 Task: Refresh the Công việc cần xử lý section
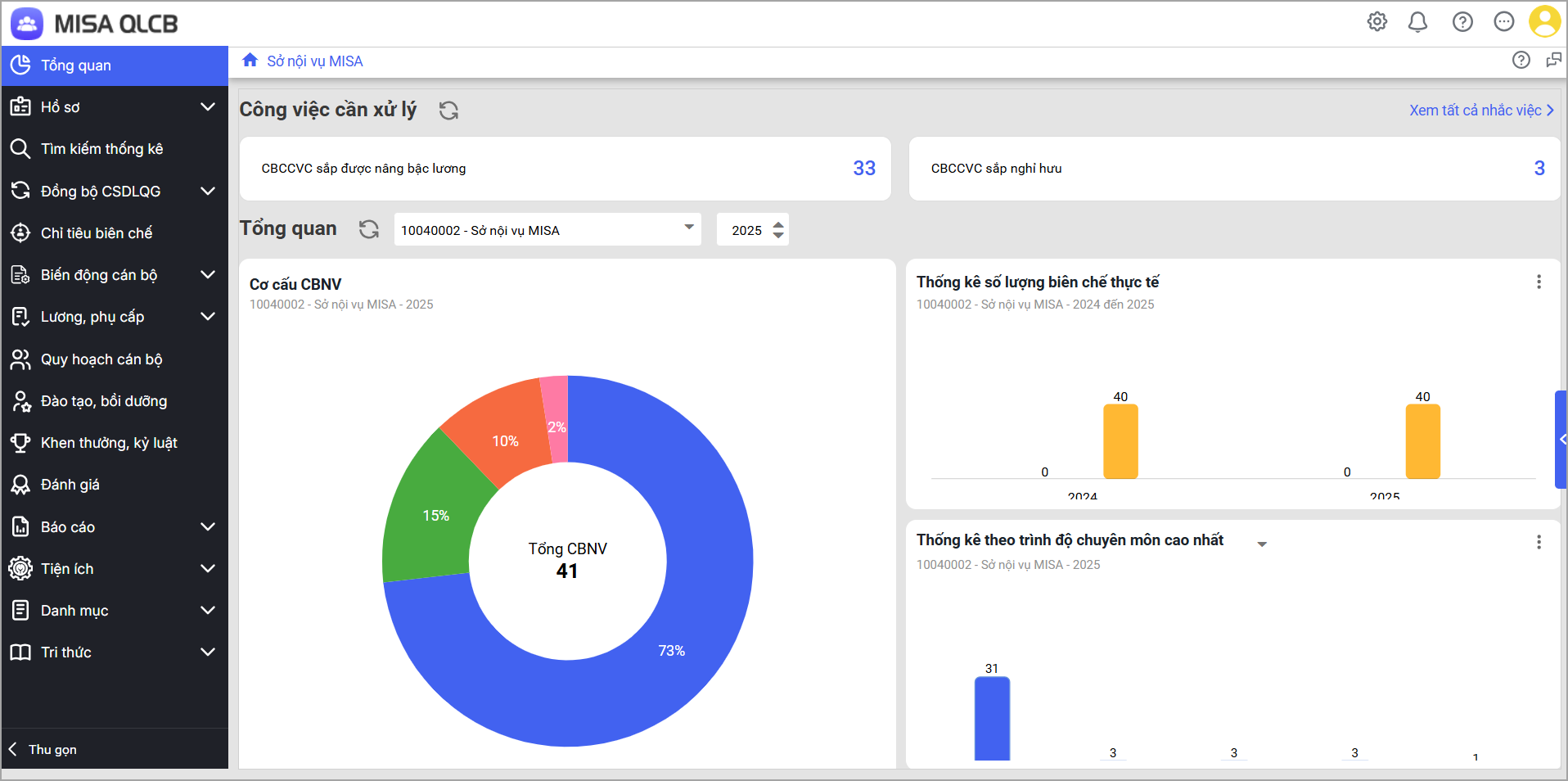coord(448,111)
